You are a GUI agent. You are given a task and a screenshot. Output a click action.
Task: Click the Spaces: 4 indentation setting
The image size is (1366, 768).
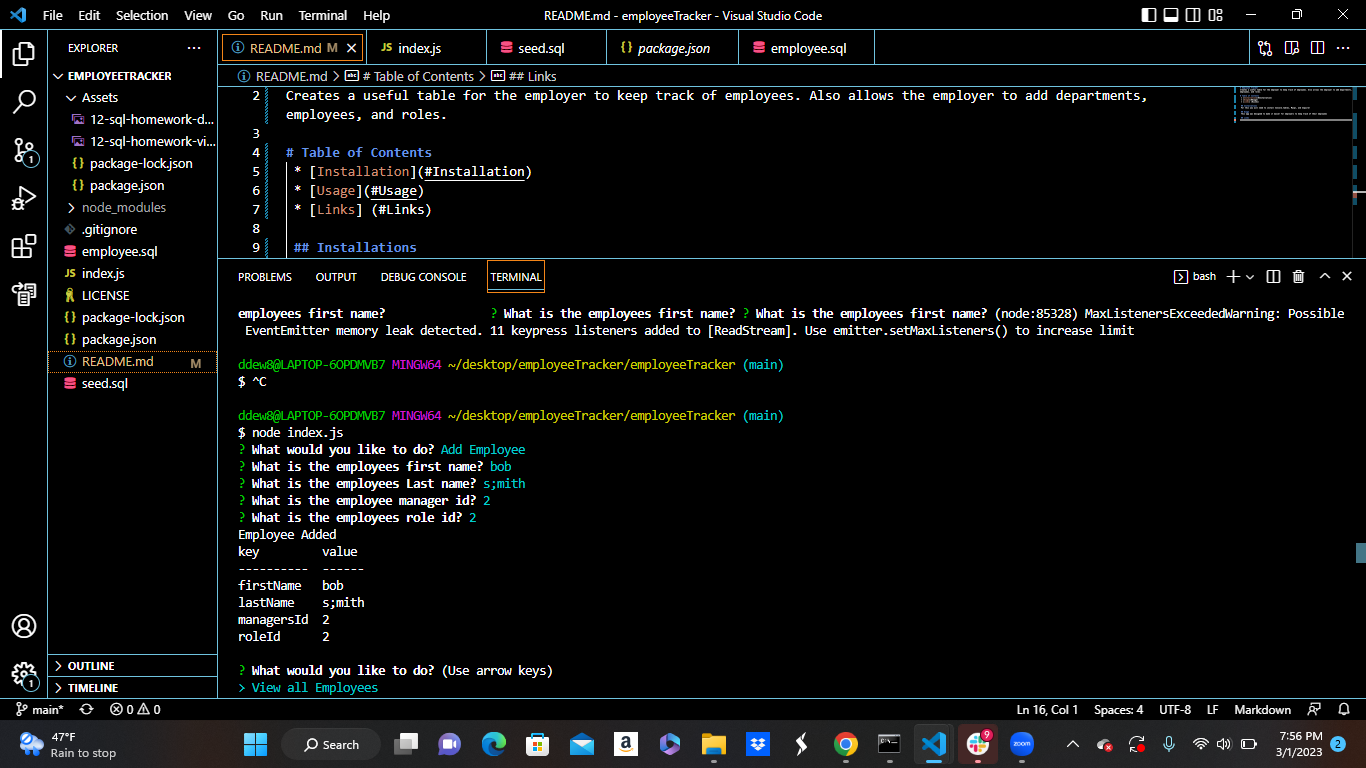pyautogui.click(x=1119, y=709)
